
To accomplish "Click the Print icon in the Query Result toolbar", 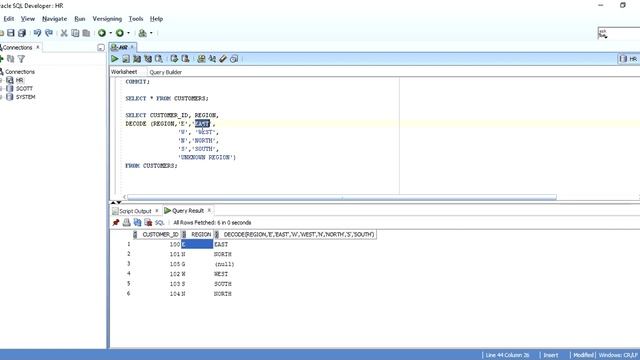I will (127, 222).
